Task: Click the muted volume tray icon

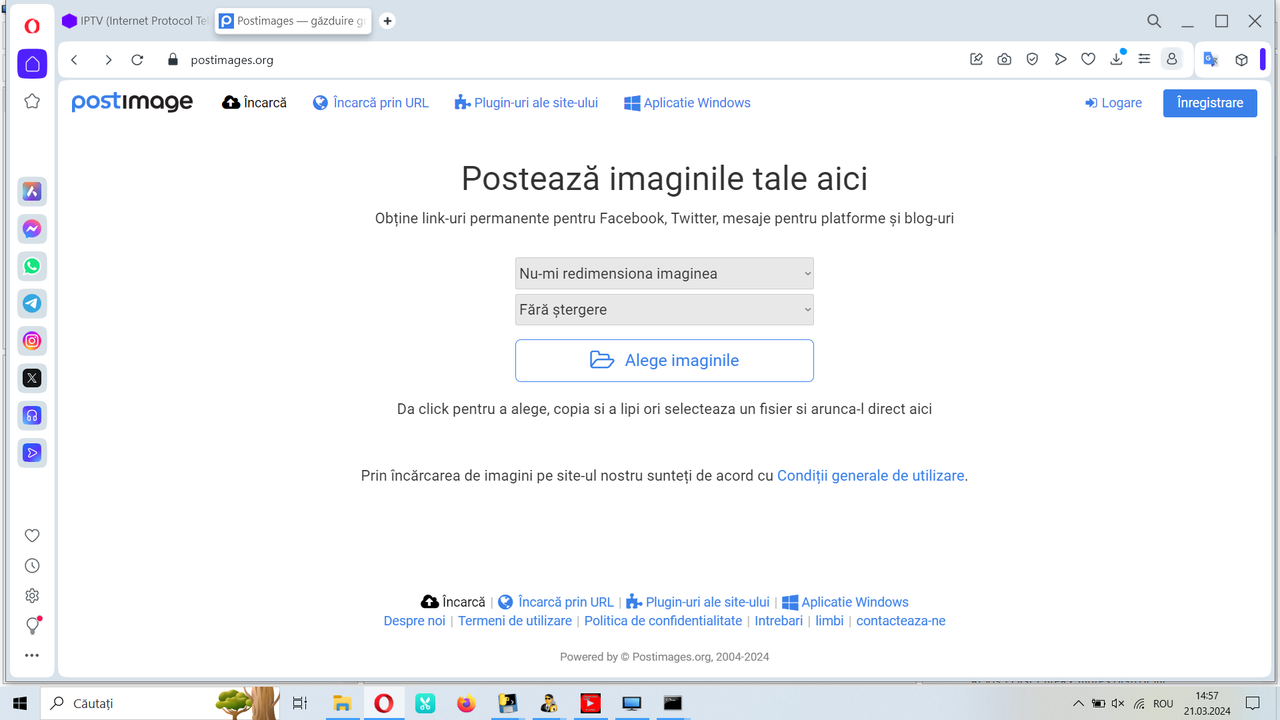Action: [1118, 704]
